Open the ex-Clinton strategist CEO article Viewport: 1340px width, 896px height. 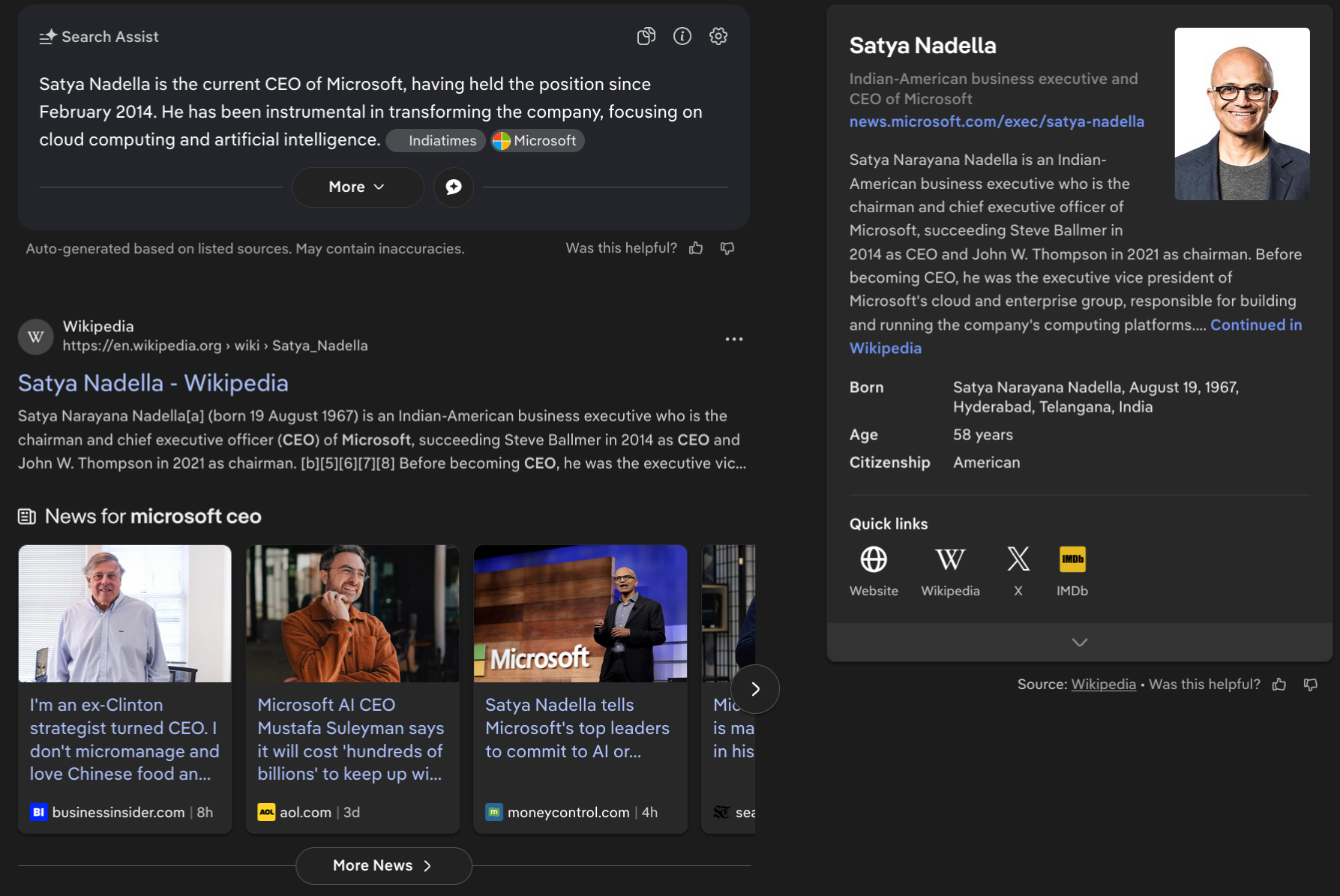point(124,739)
